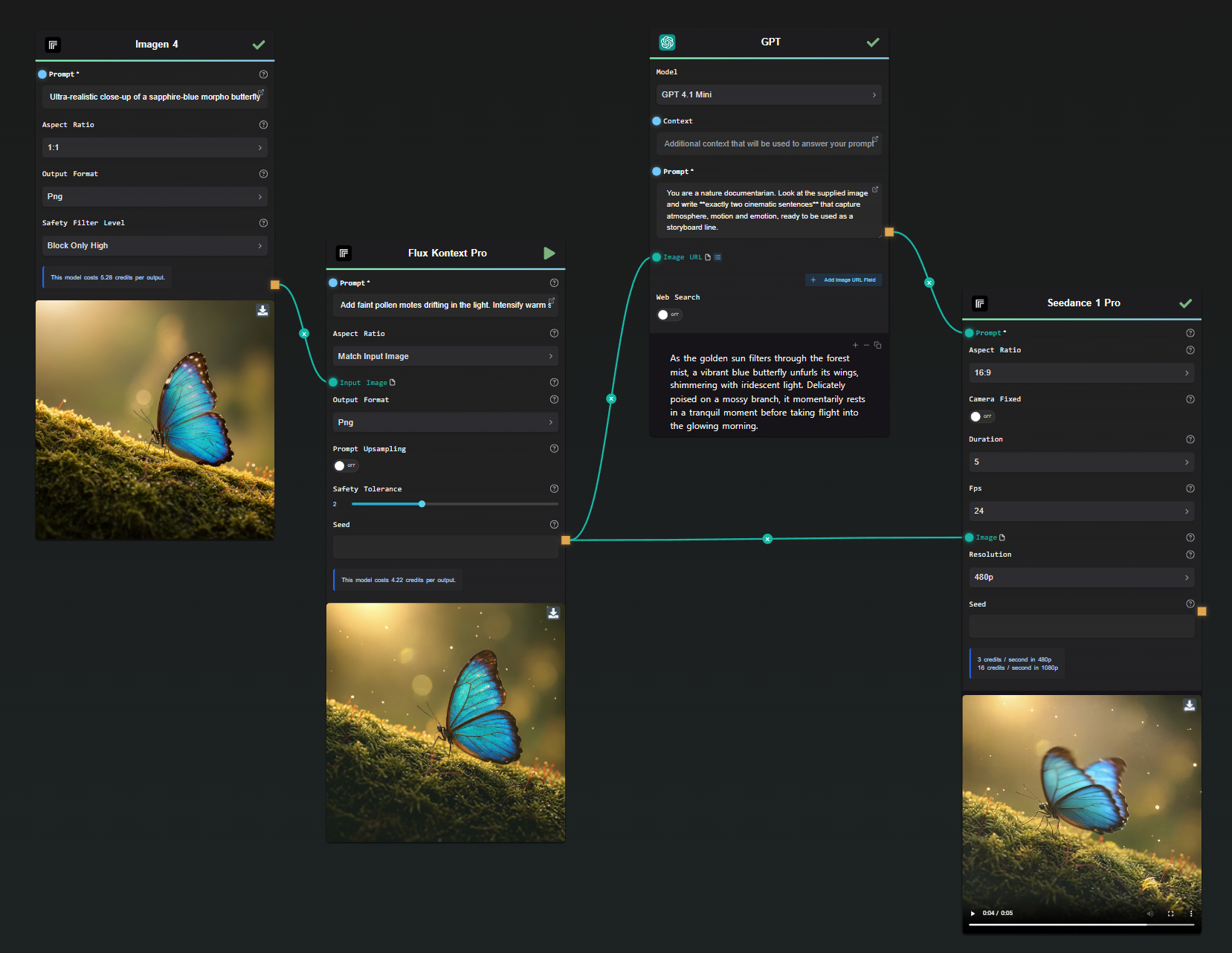Viewport: 1232px width, 953px height.
Task: Click the Add Image URL Field button
Action: 842,280
